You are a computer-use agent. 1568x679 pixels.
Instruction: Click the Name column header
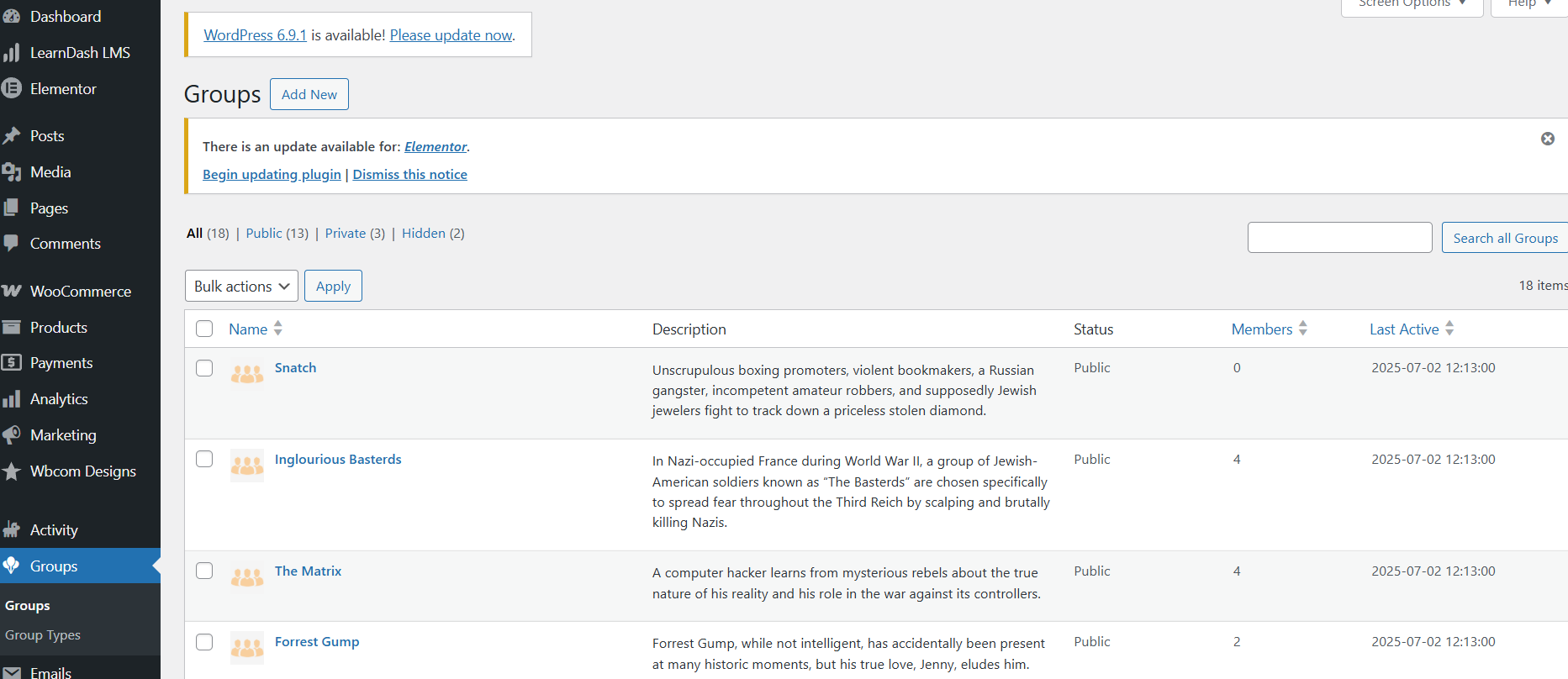(x=248, y=329)
